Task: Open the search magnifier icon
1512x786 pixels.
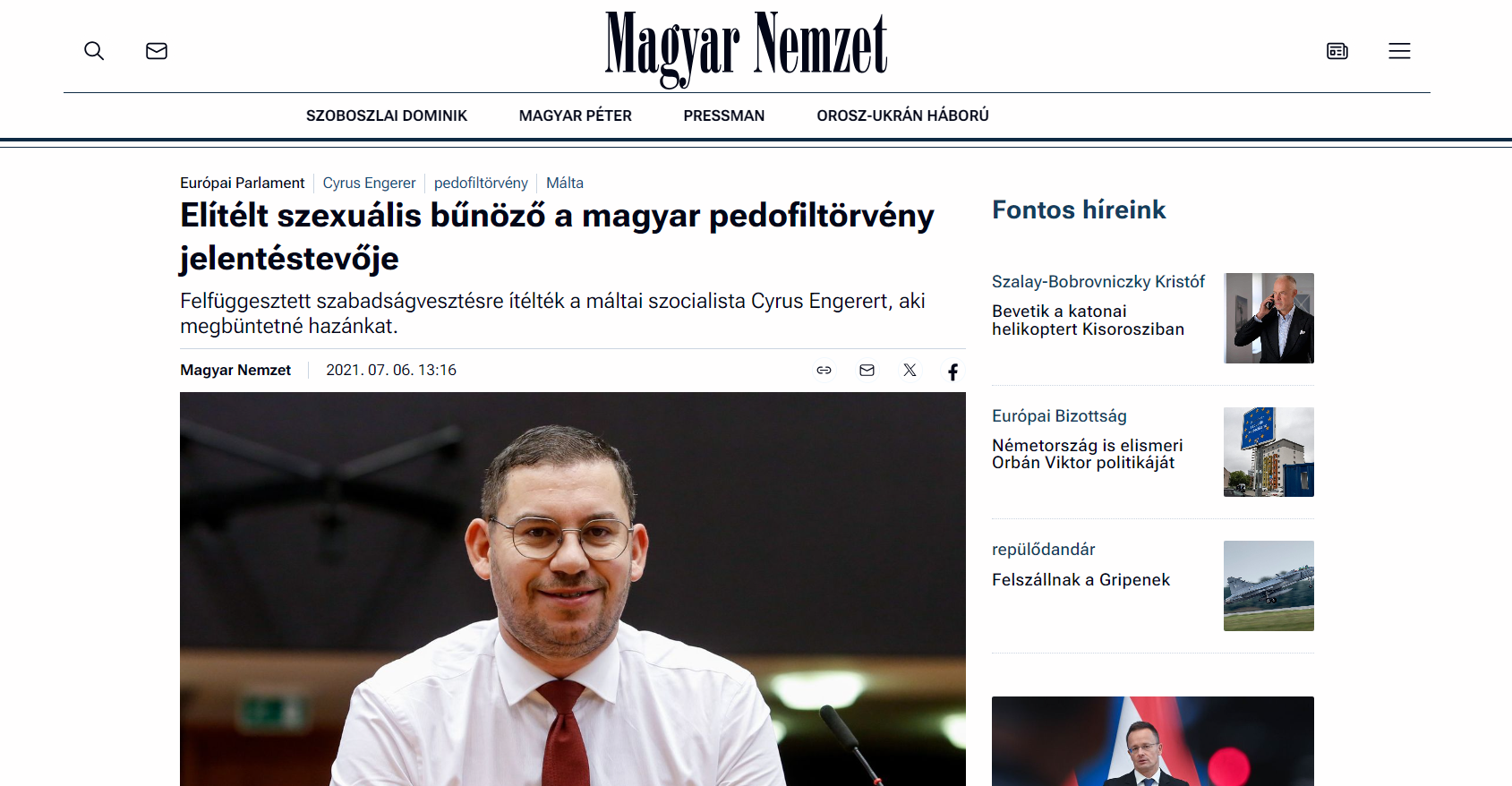Action: pos(94,51)
